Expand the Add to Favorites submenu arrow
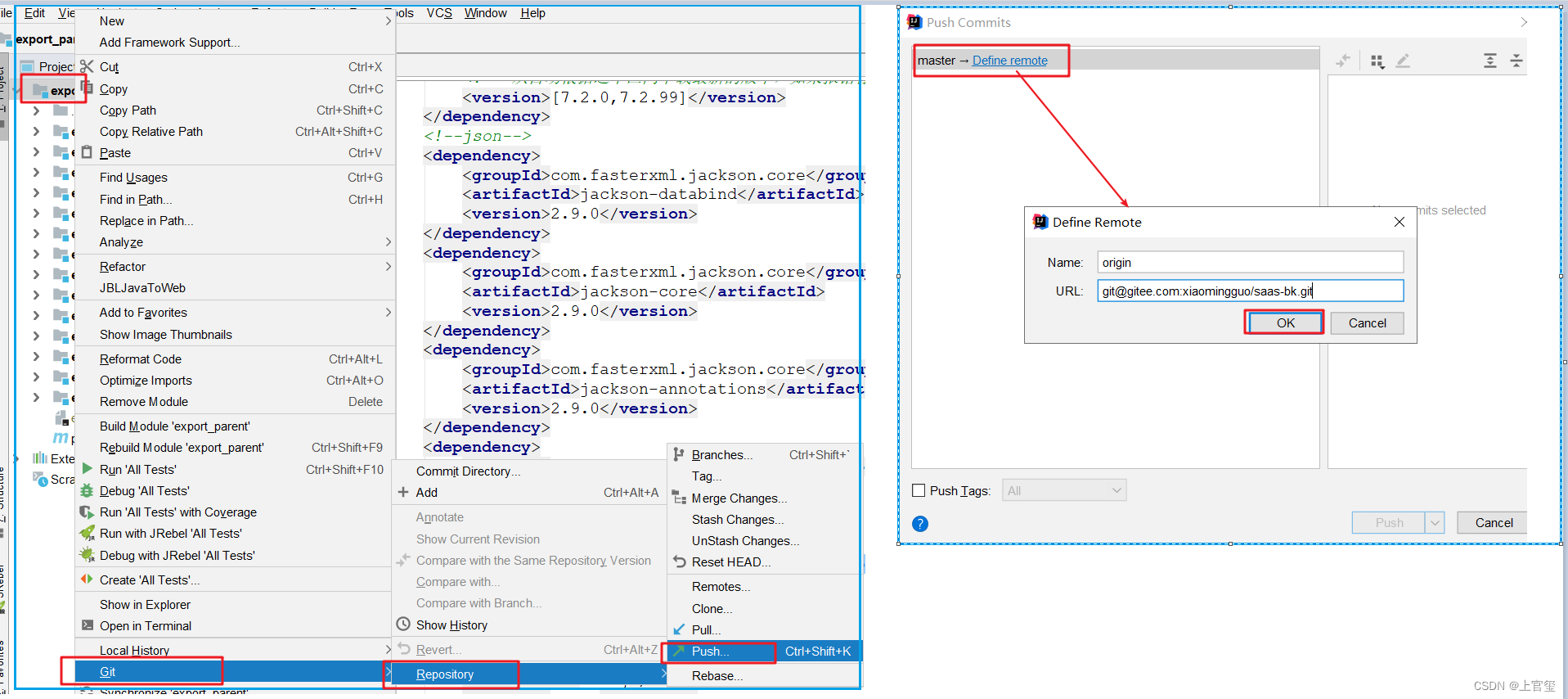1568x699 pixels. coord(389,312)
